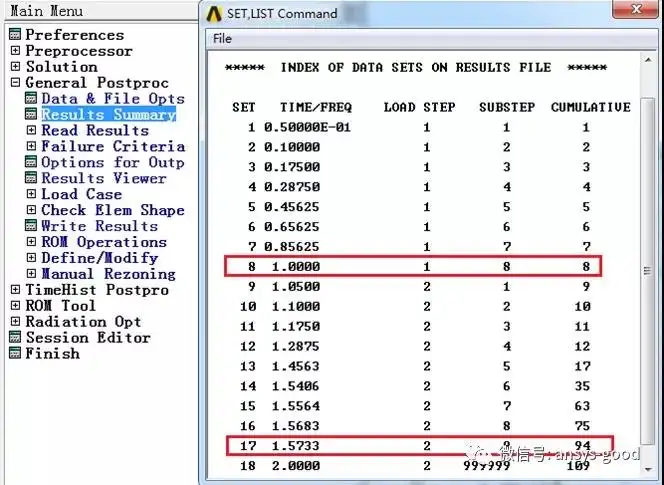The width and height of the screenshot is (664, 485).
Task: Select Load Case entry
Action: click(81, 194)
